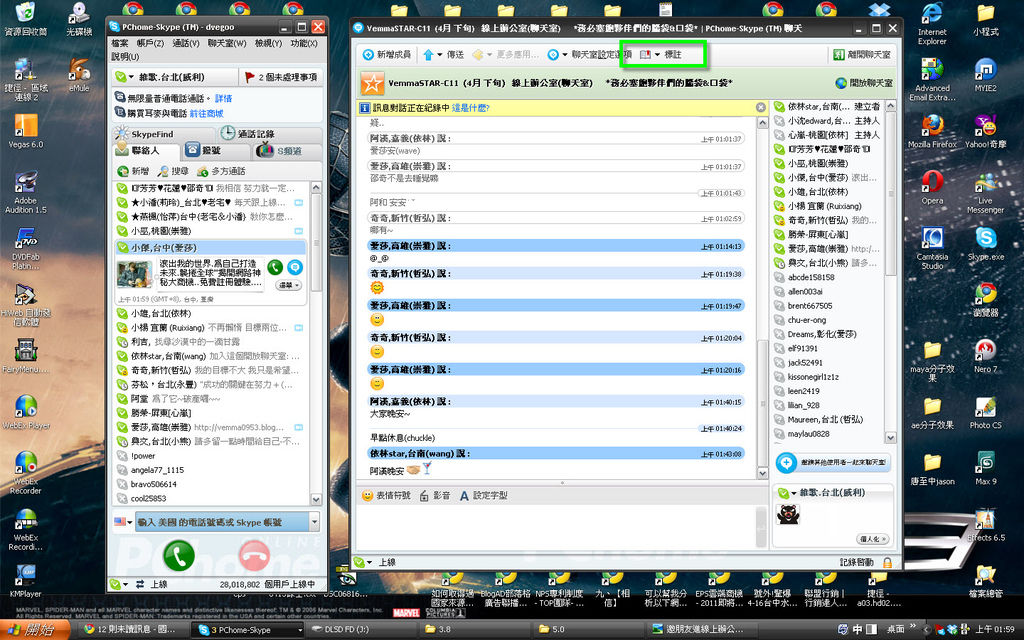Screen dimensions: 1024x640
Task: Click chat history scrollbar down arrow
Action: 762,473
